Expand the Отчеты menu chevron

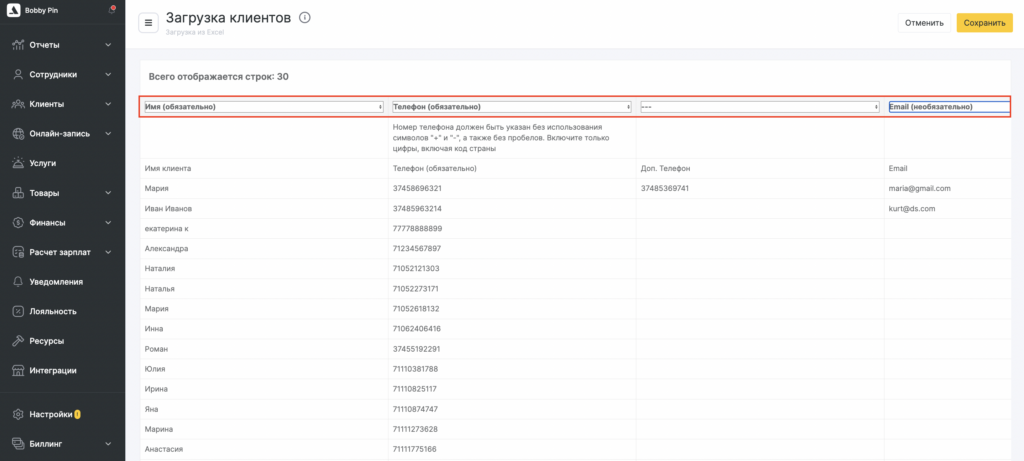coord(108,45)
